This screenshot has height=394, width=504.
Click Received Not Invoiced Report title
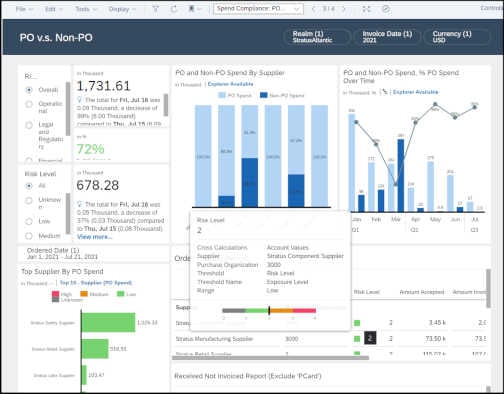[x=248, y=376]
